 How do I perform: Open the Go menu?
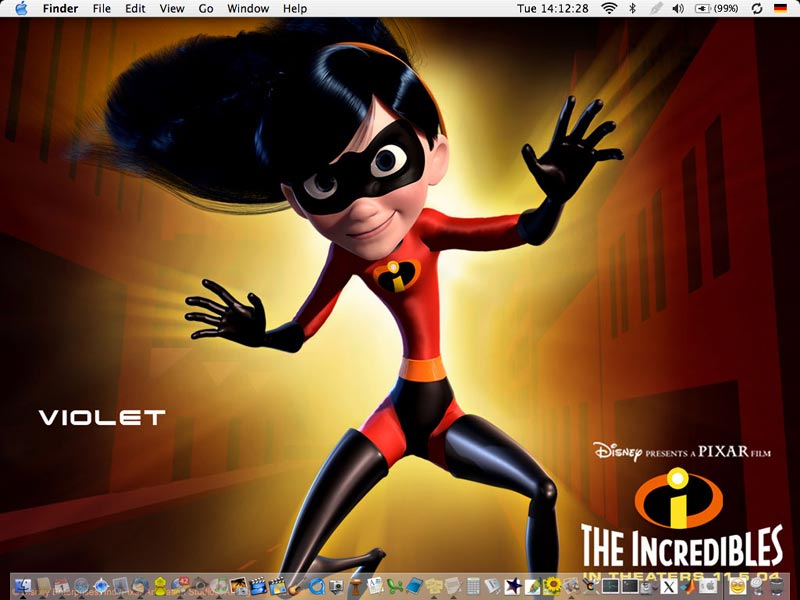206,9
